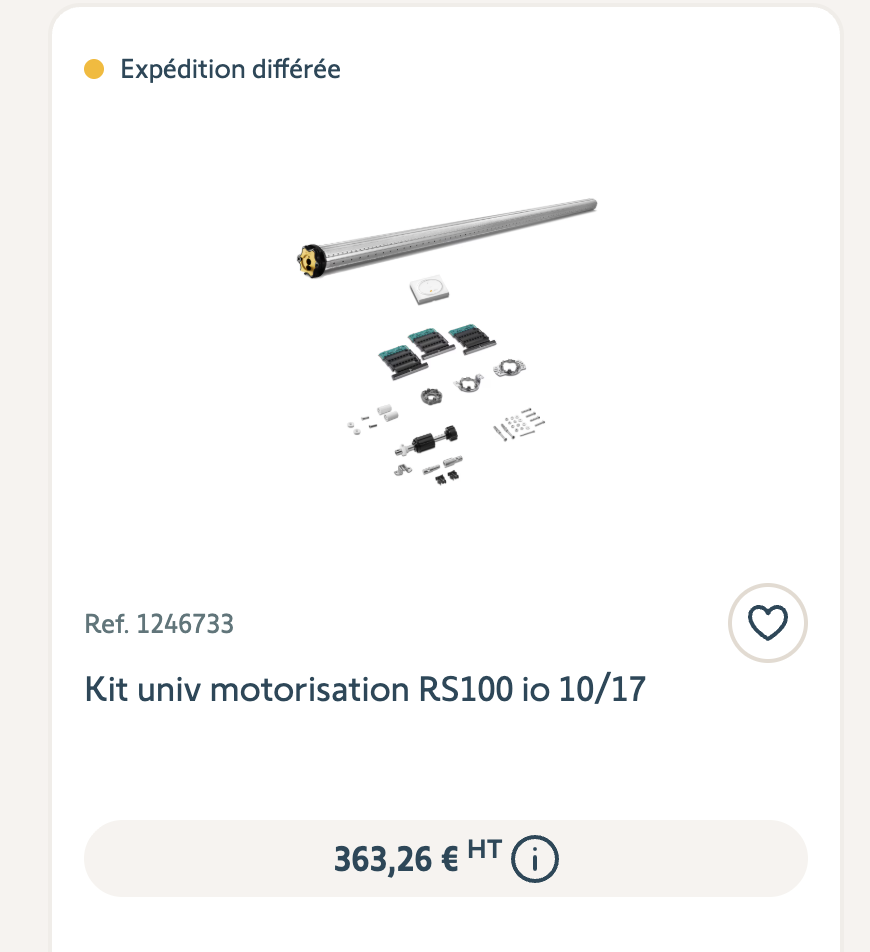Click the screws set in product photo
This screenshot has width=870, height=952.
coord(519,424)
